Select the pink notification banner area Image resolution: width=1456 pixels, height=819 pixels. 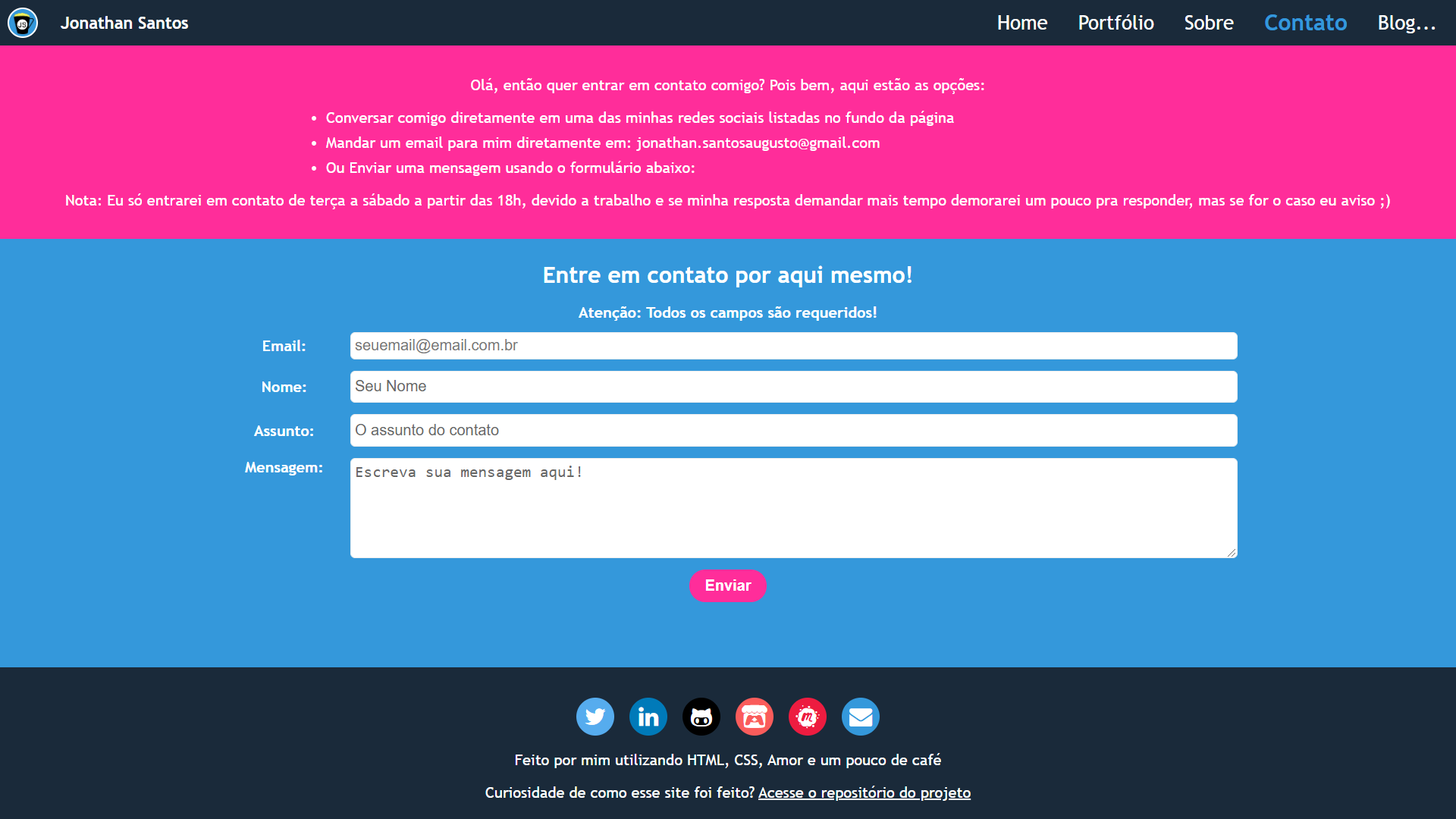(728, 142)
